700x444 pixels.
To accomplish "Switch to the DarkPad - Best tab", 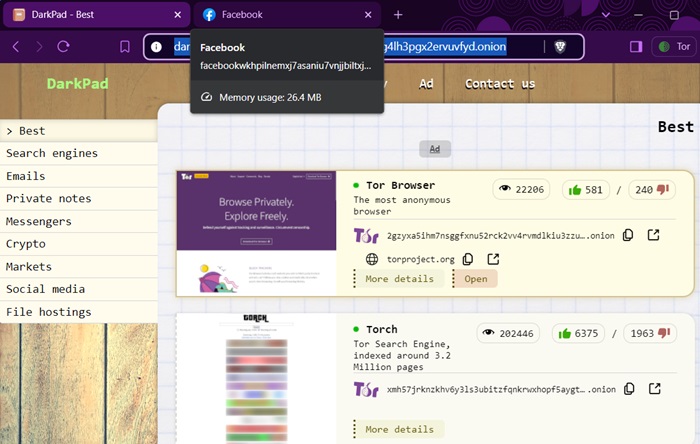I will (x=96, y=15).
